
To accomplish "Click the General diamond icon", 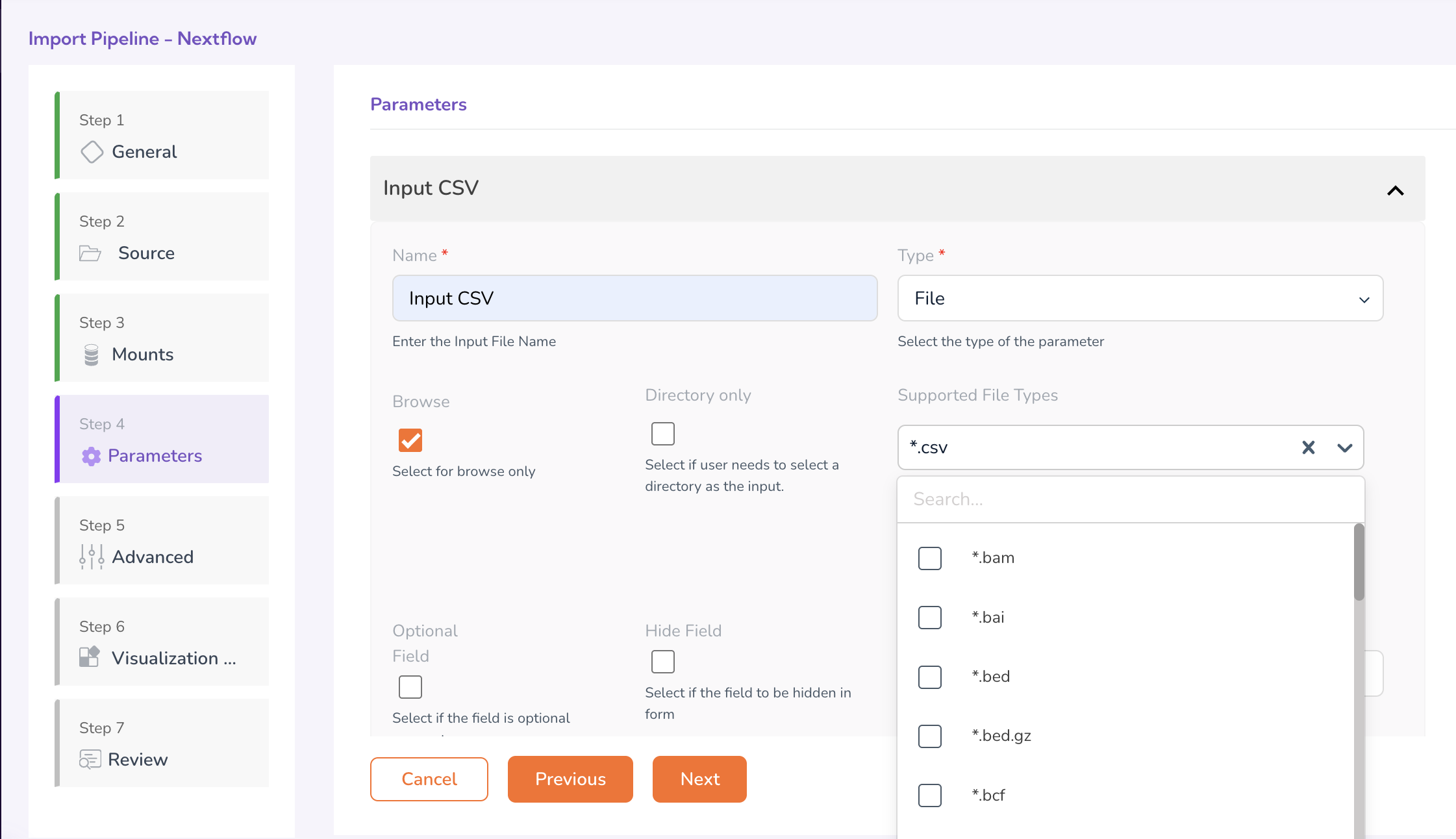I will click(92, 152).
